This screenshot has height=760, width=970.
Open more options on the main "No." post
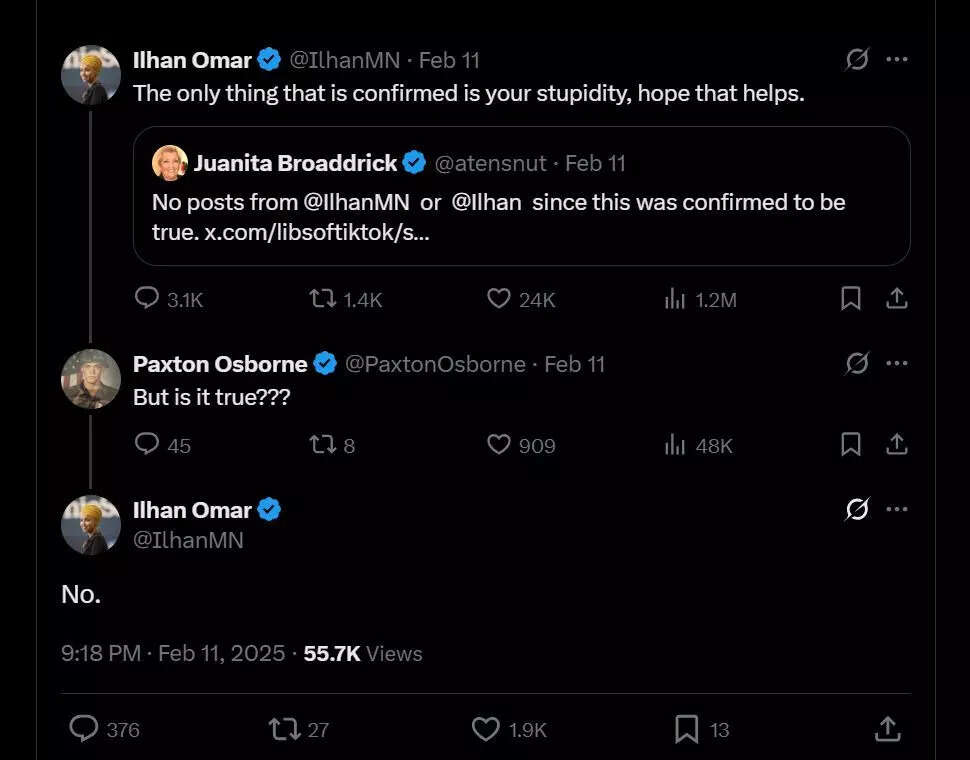pyautogui.click(x=897, y=510)
